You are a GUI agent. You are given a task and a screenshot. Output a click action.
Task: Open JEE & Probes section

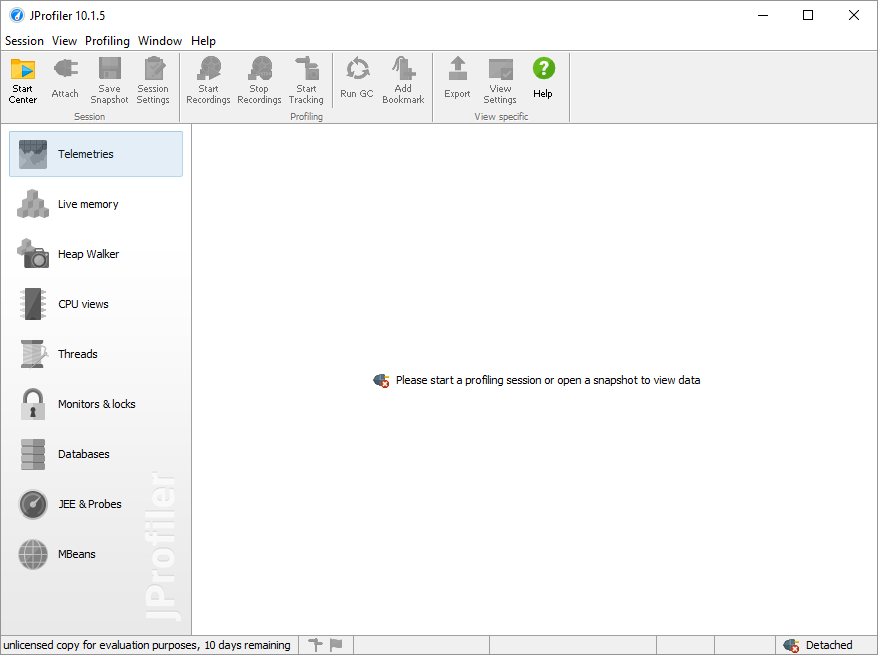click(96, 504)
